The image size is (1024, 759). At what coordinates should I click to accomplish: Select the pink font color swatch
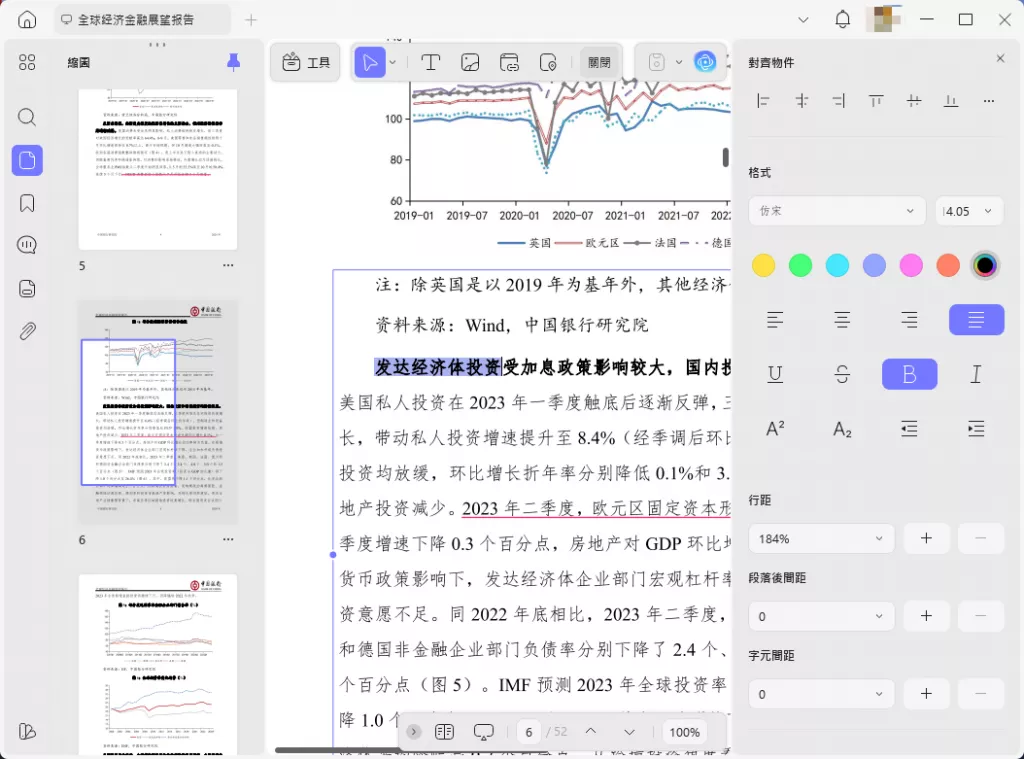tap(911, 265)
